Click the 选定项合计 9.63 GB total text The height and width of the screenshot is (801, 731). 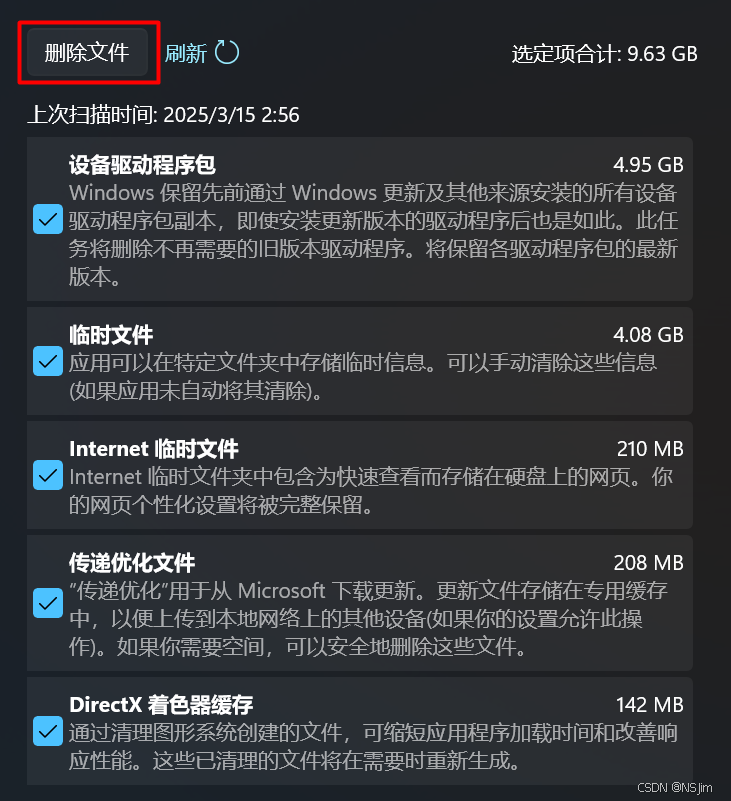(604, 54)
